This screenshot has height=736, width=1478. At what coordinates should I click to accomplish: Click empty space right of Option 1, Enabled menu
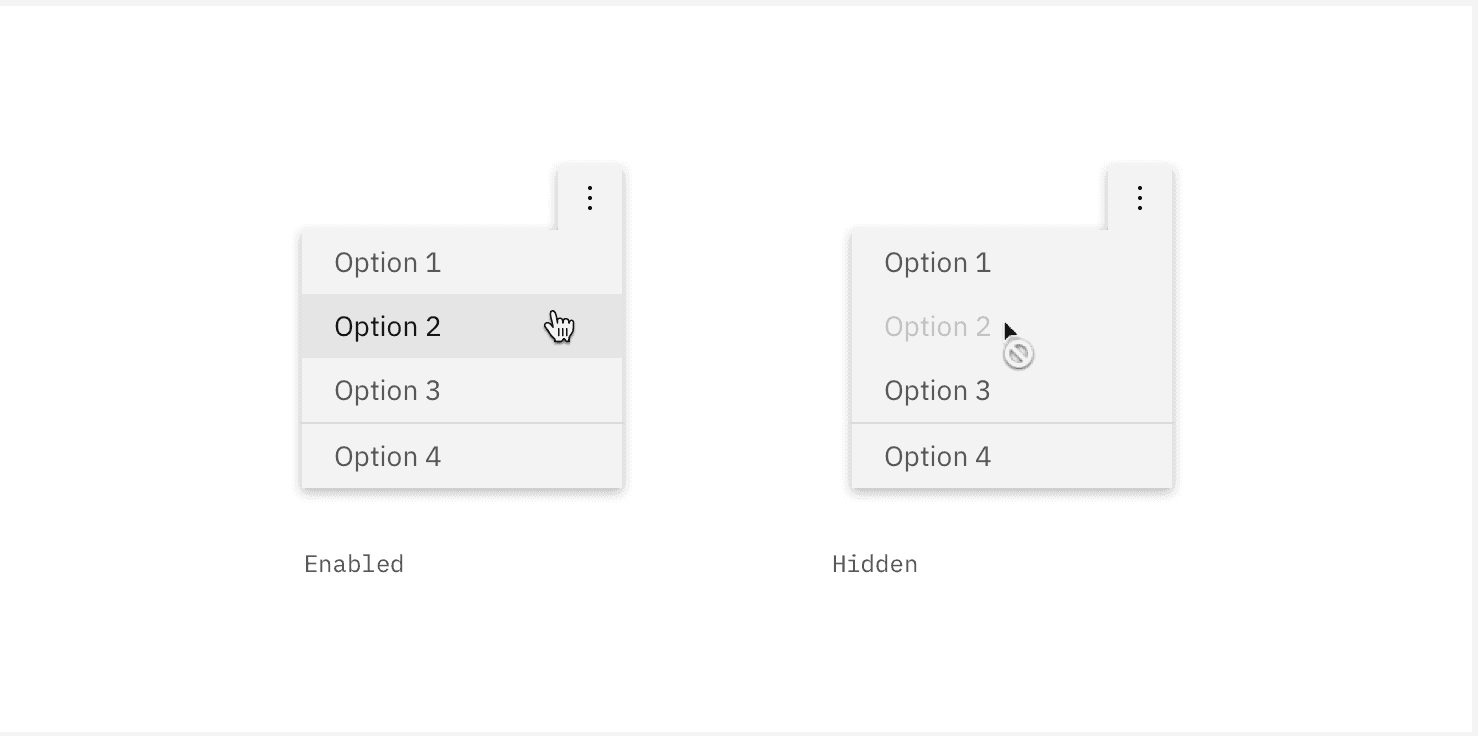[x=540, y=263]
